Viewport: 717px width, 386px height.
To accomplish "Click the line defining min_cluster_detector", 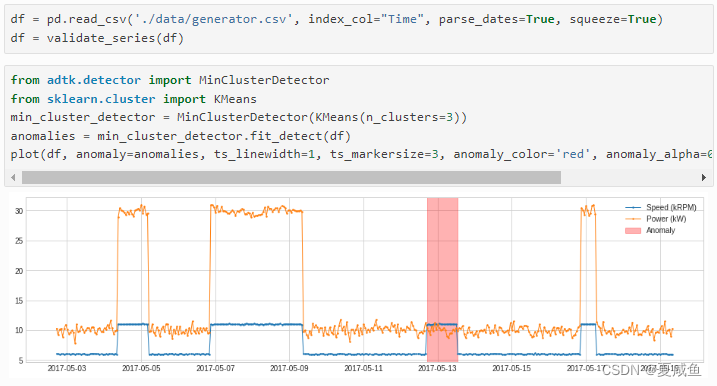I will pos(239,118).
